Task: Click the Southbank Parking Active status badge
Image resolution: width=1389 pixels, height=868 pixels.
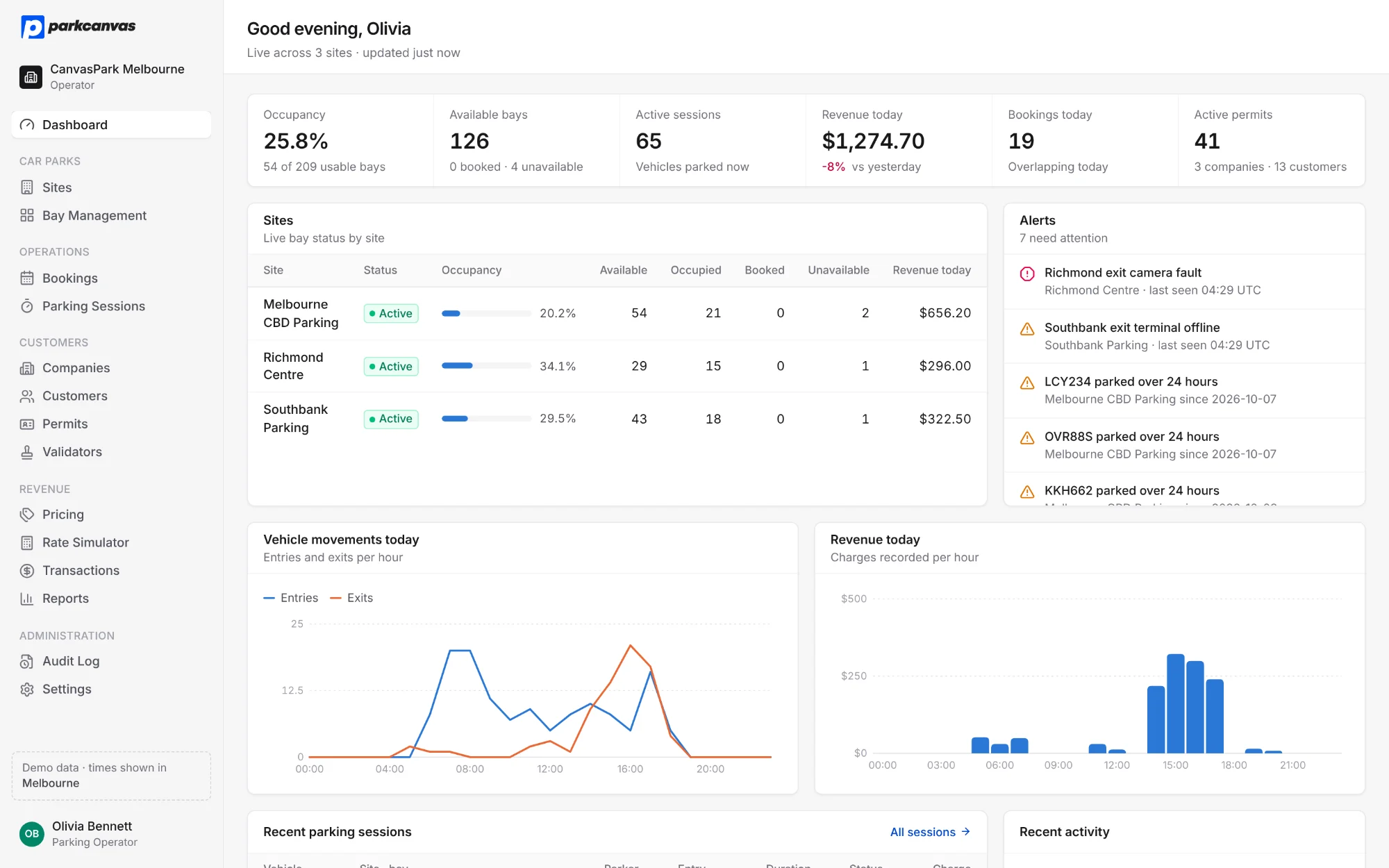Action: pyautogui.click(x=391, y=419)
